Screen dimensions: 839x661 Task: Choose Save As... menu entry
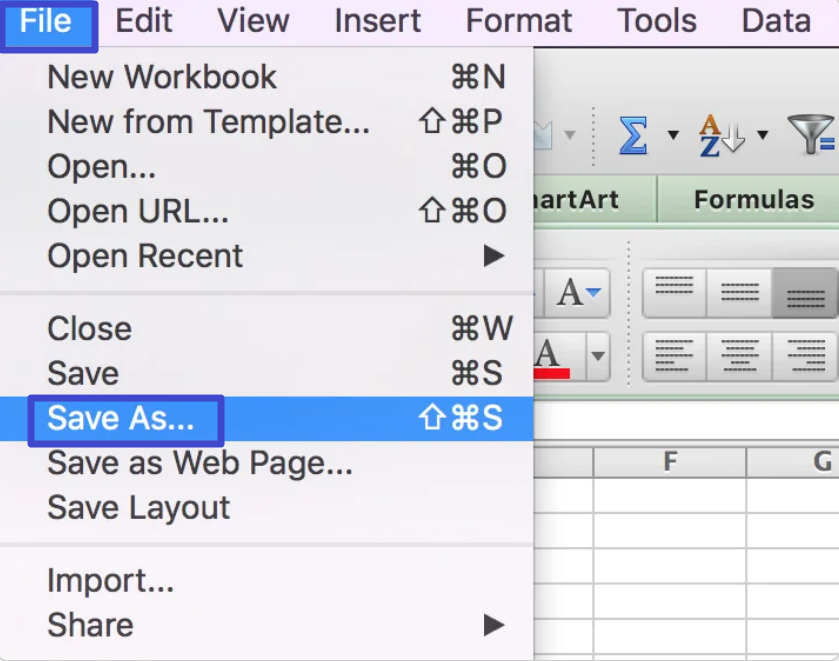pyautogui.click(x=266, y=419)
